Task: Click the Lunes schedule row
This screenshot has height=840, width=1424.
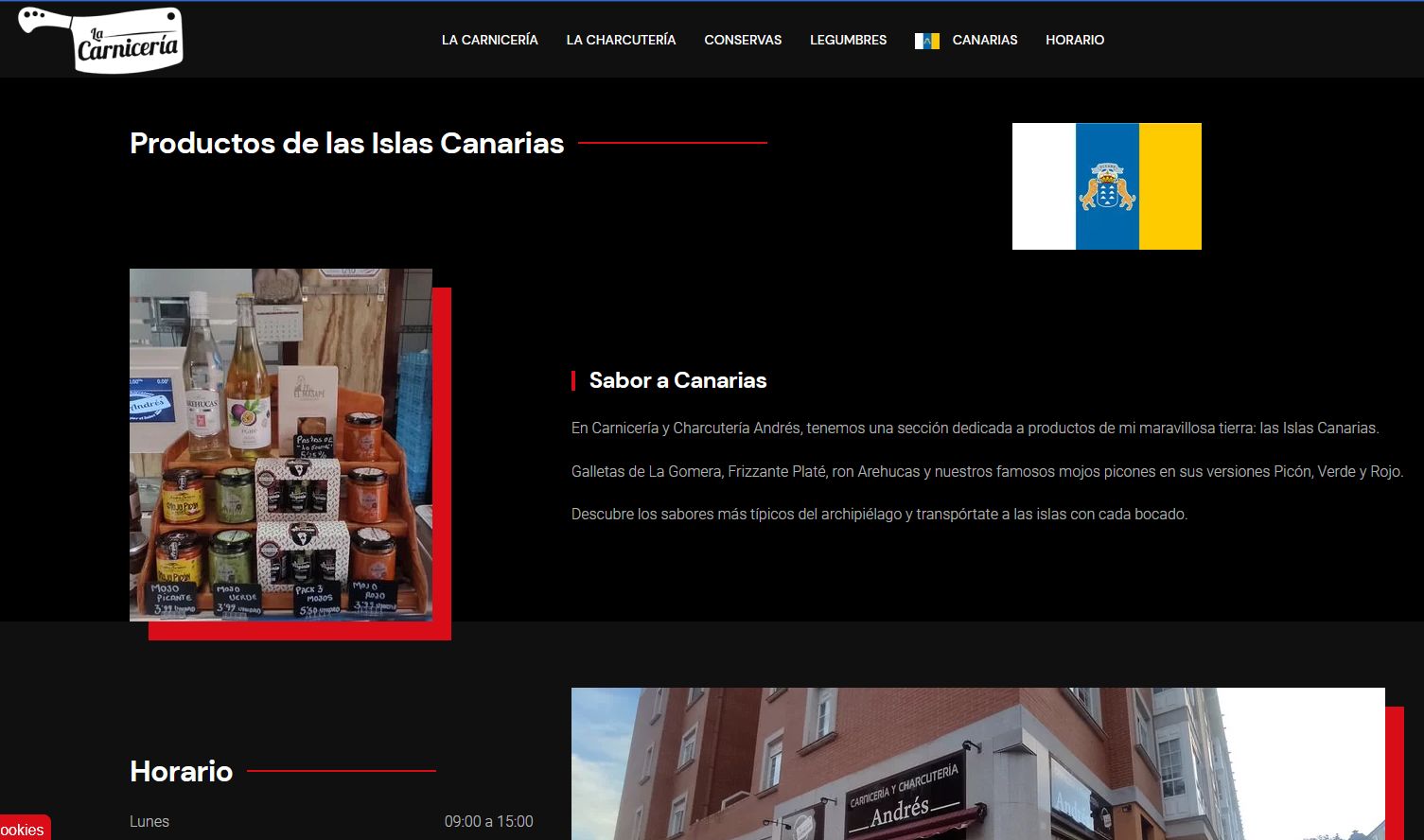Action: tap(149, 821)
